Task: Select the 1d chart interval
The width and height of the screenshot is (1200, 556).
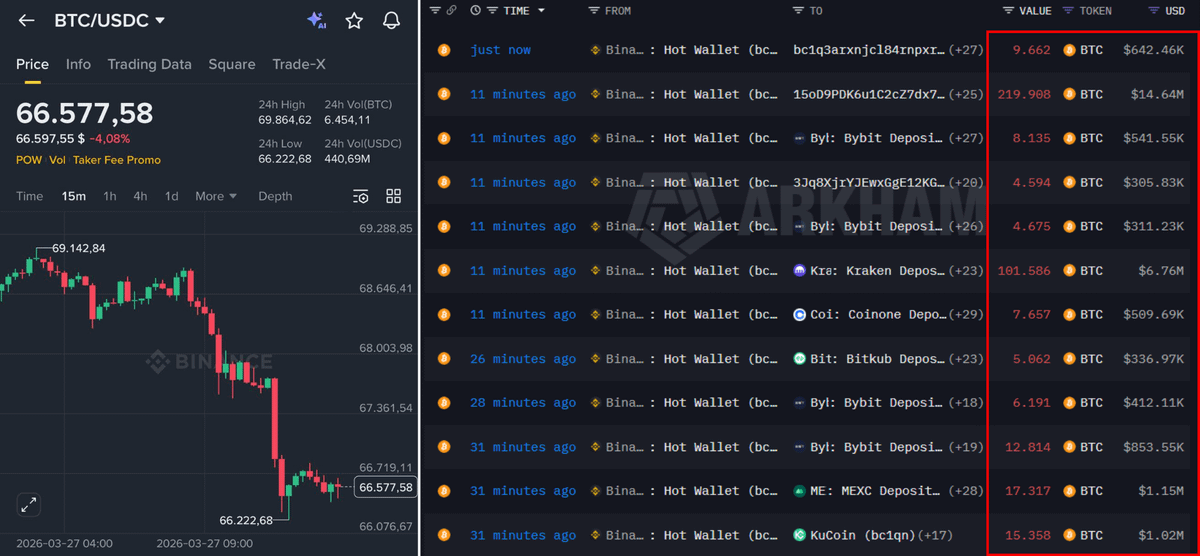Action: 172,196
